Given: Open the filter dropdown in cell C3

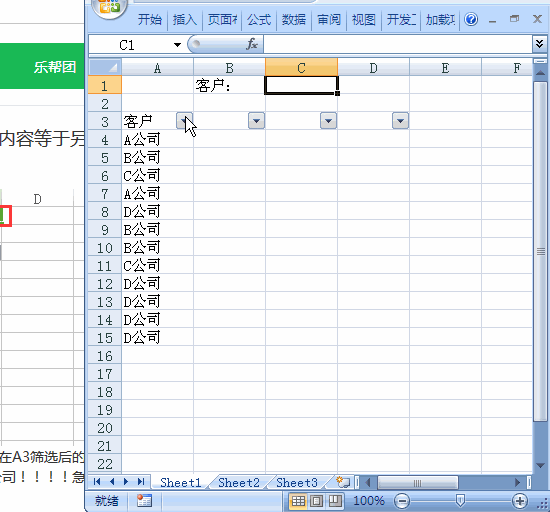Looking at the screenshot, I should [x=328, y=121].
